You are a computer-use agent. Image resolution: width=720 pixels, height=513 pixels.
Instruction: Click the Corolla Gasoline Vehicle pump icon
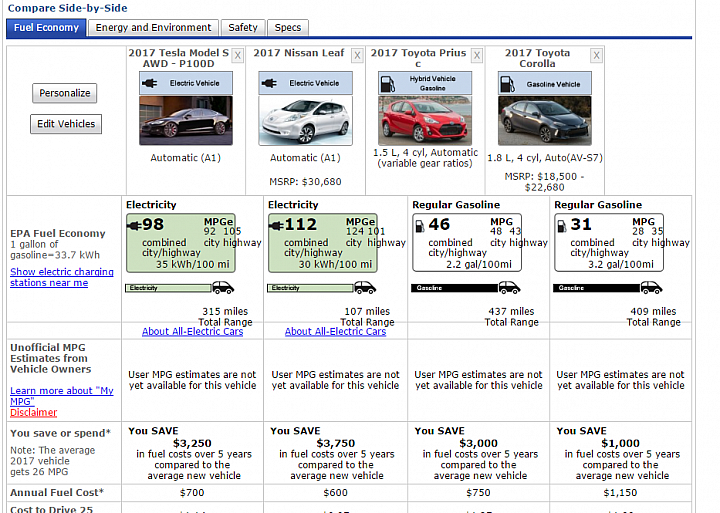[508, 84]
